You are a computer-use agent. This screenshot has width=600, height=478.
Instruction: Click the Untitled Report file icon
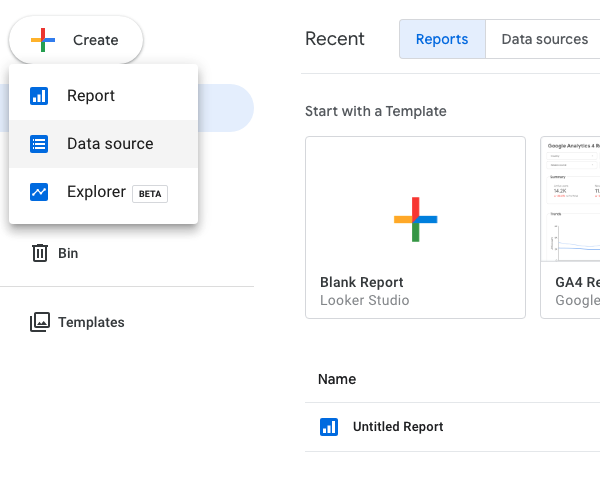click(329, 427)
